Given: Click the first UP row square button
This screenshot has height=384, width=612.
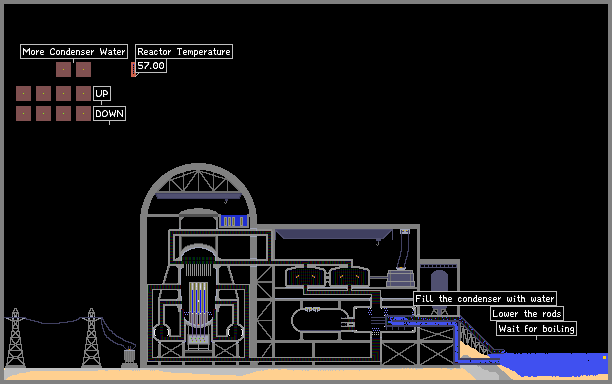Looking at the screenshot, I should [23, 94].
